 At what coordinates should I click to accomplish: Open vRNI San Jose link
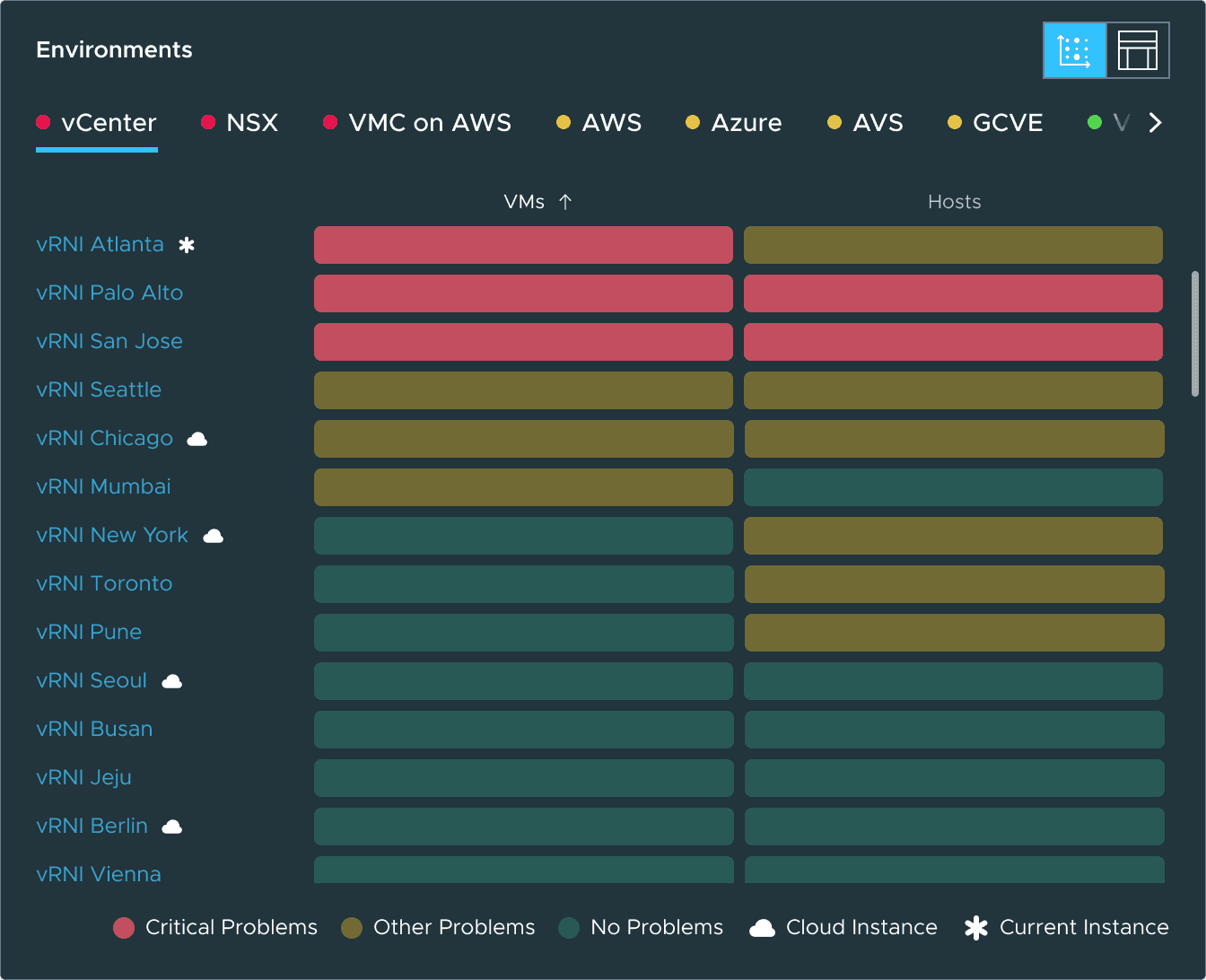[109, 341]
